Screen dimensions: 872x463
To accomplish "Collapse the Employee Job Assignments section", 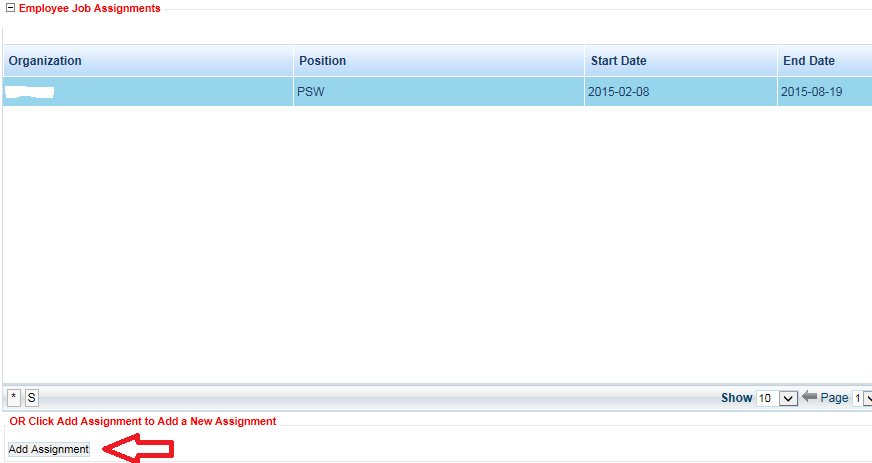I will [10, 8].
